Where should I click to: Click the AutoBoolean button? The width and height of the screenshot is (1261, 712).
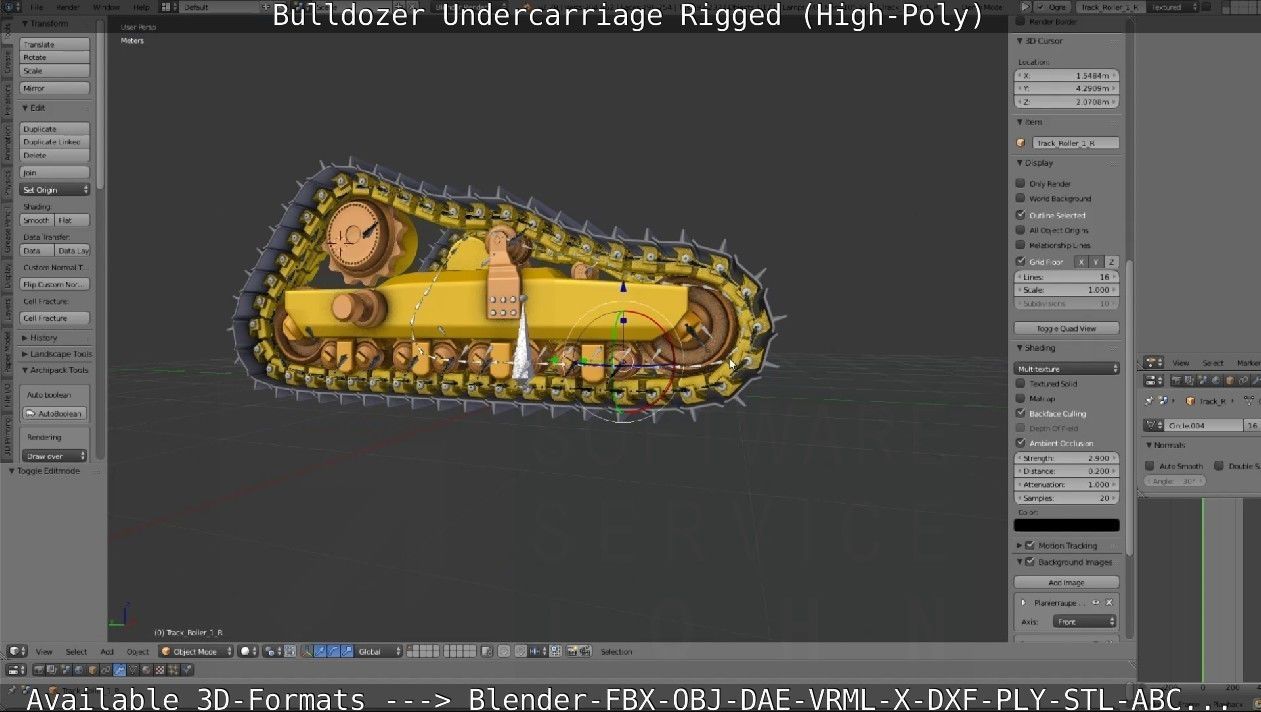point(55,413)
